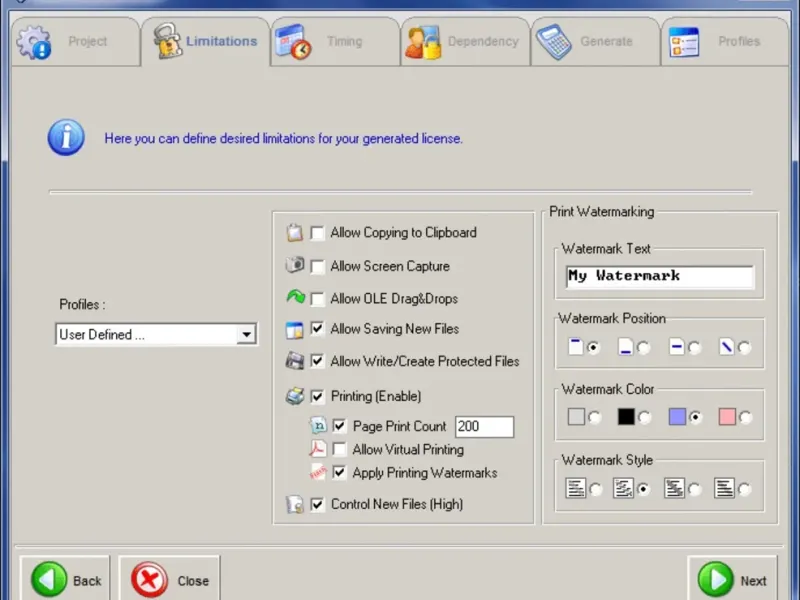Click the printer icon beside Printing (Enable)
Viewport: 800px width, 600px height.
click(x=295, y=396)
